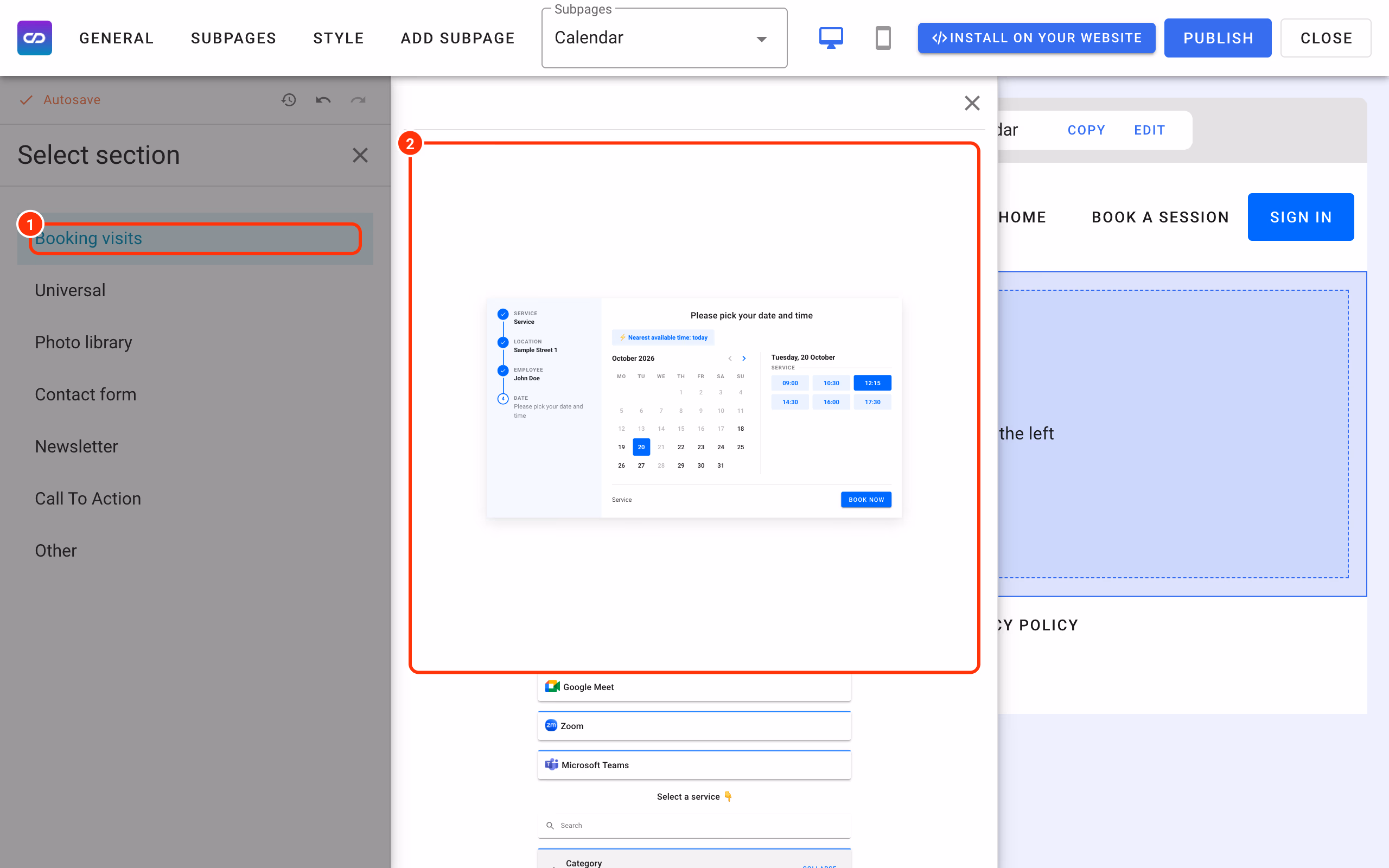
Task: Select Contact form section
Action: [195, 394]
